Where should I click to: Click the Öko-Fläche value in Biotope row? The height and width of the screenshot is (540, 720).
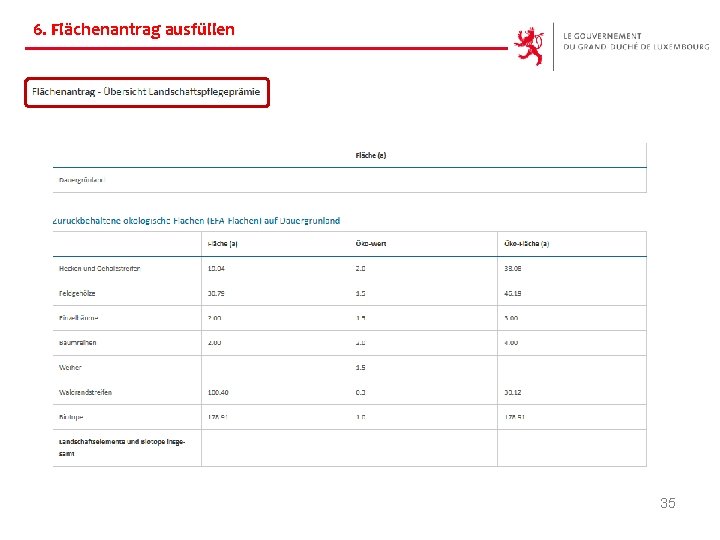[x=514, y=417]
